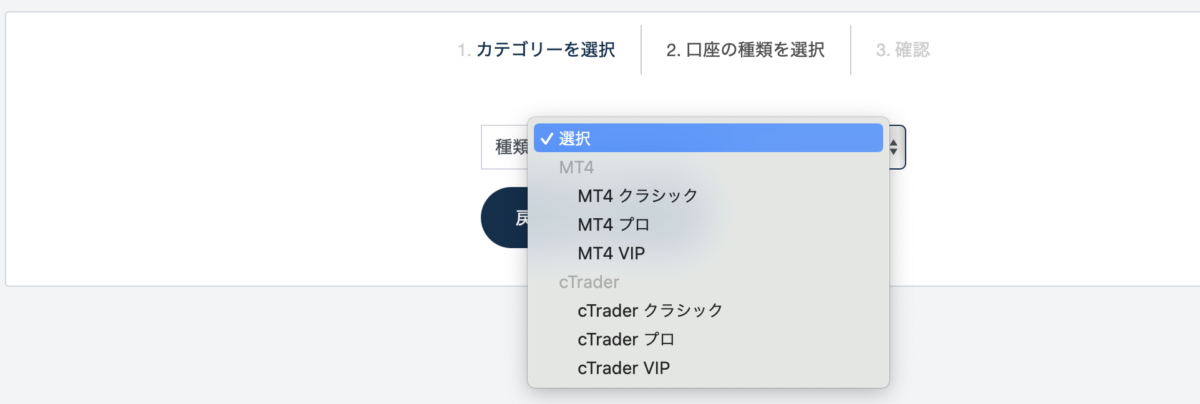Click the MT4 group header in the list
Screen dimensions: 1200x404
(x=576, y=167)
